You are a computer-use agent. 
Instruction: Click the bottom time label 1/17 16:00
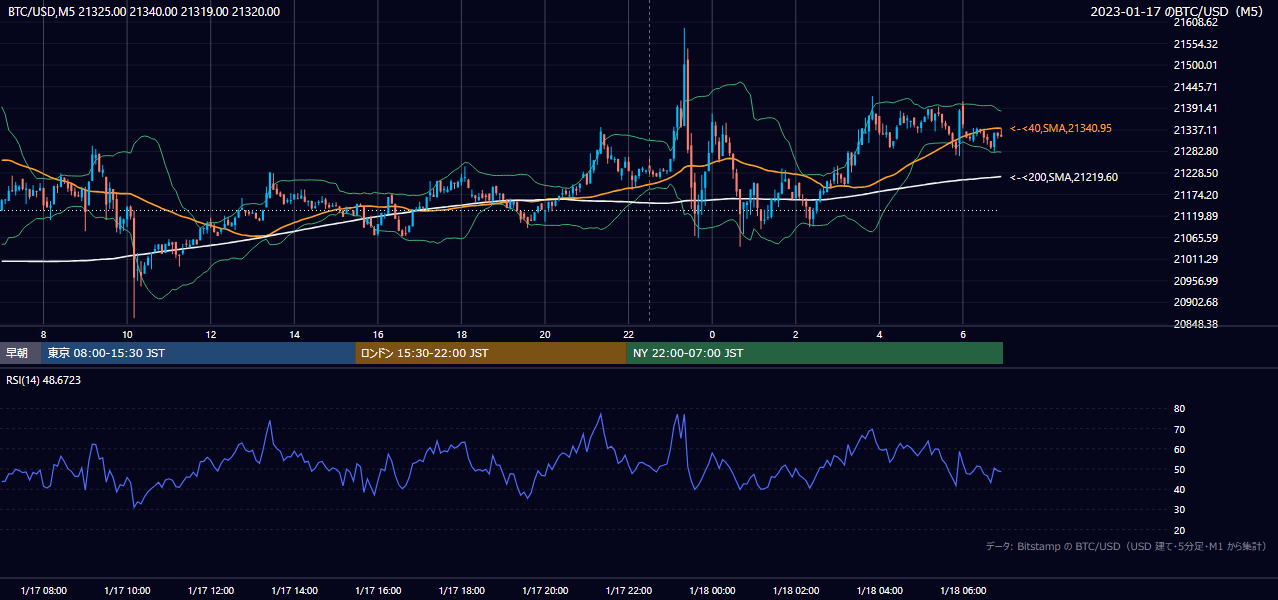click(377, 591)
